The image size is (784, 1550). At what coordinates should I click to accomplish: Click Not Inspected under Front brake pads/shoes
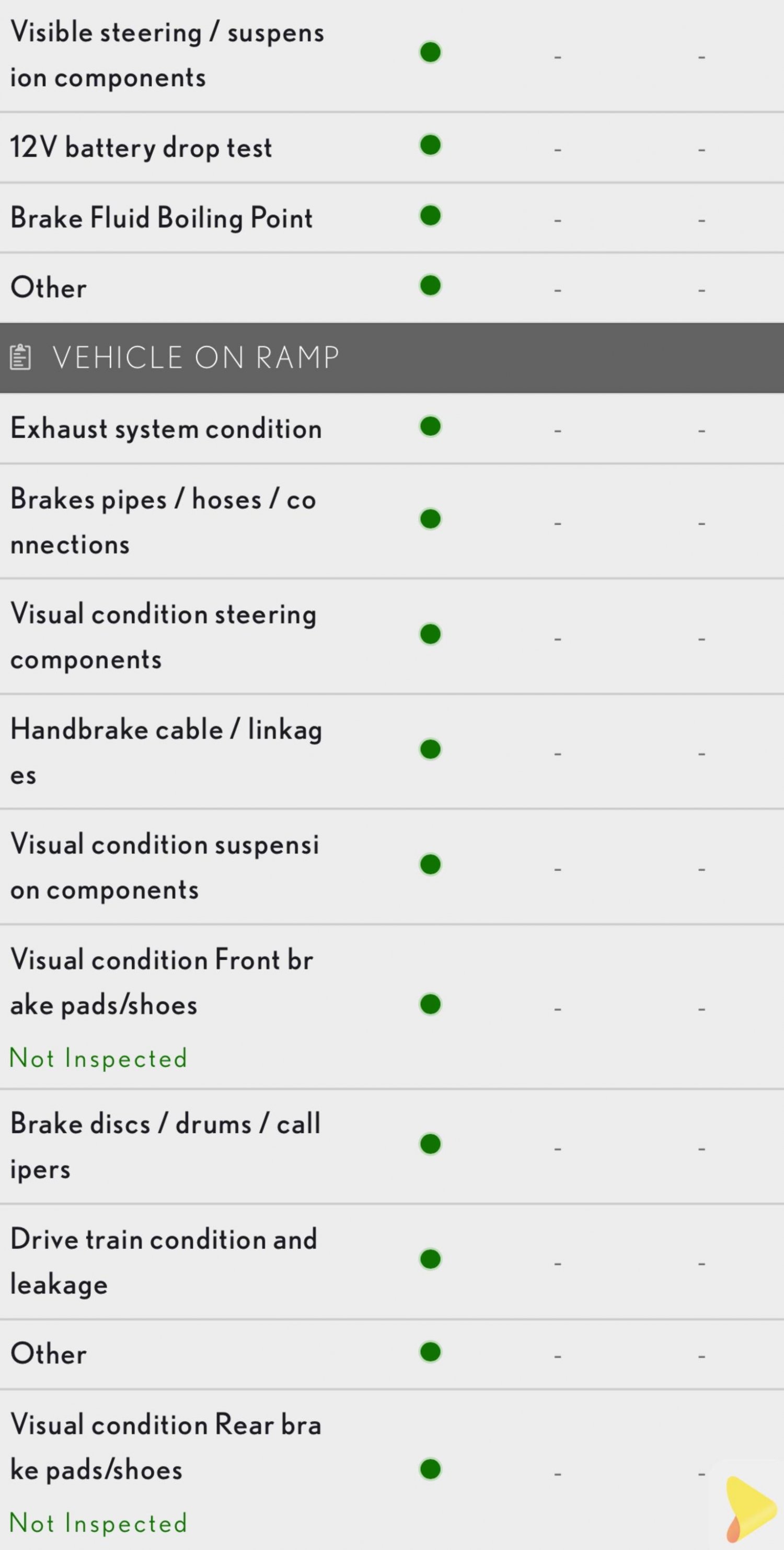click(99, 1058)
